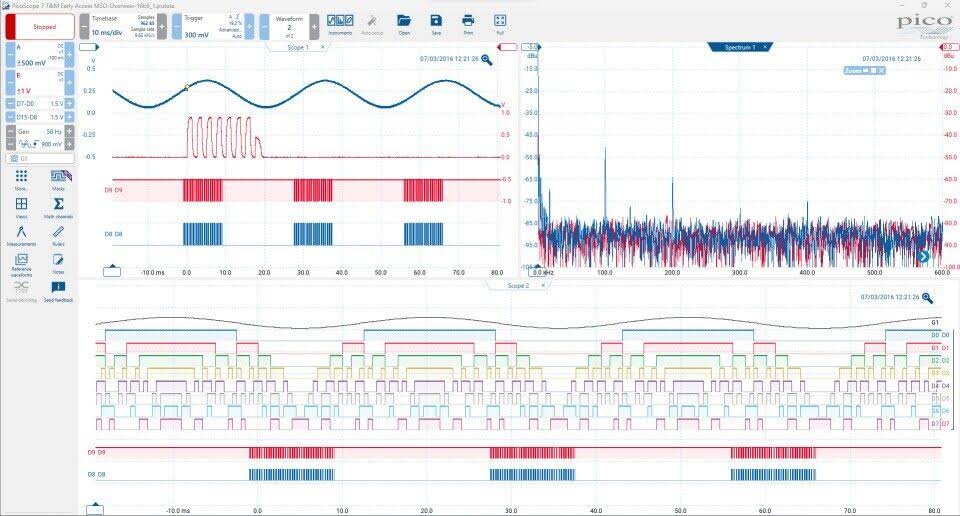Increase timebase with the plus button
This screenshot has height=516, width=960.
pyautogui.click(x=162, y=27)
